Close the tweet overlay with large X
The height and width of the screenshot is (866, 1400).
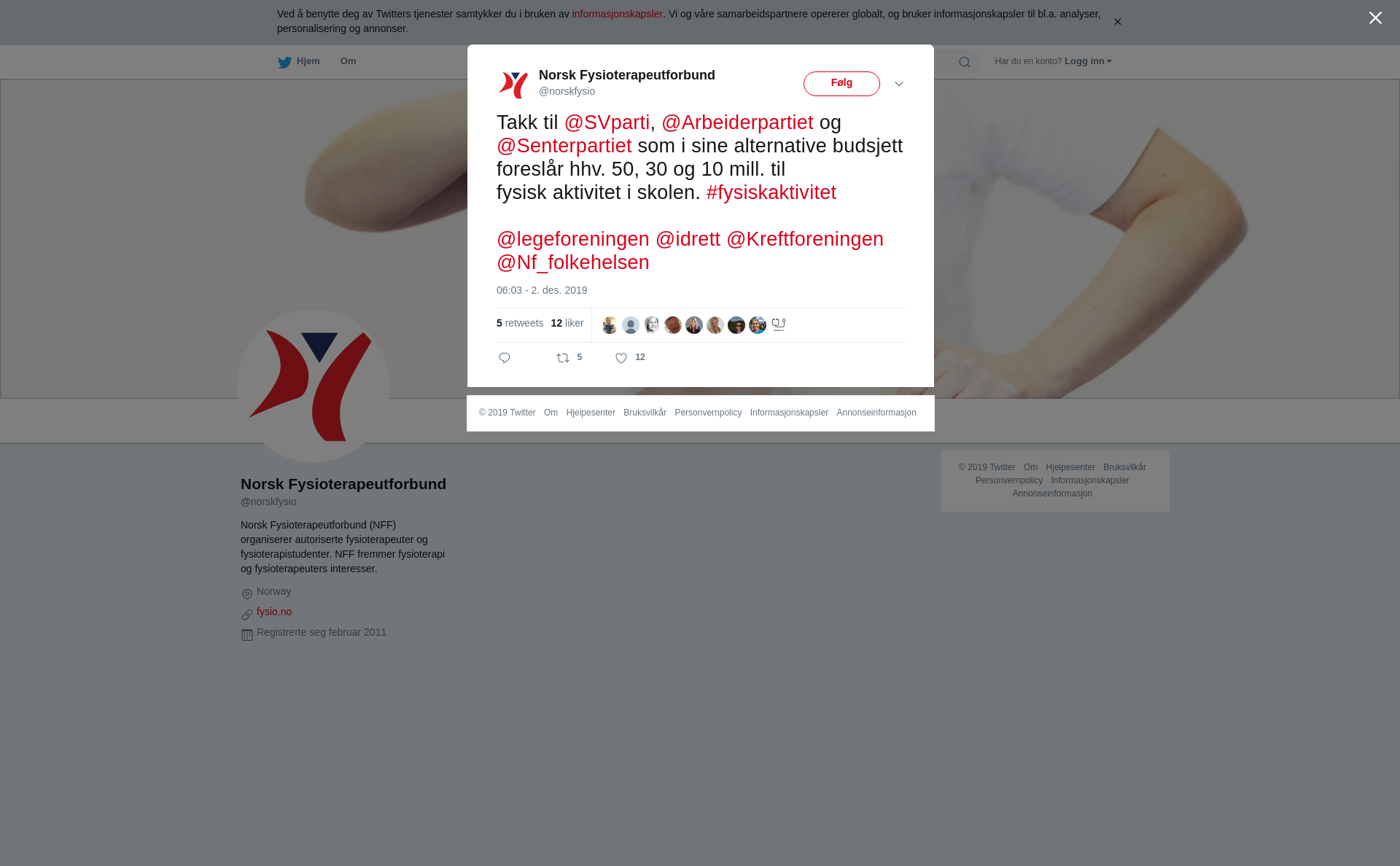(1375, 18)
